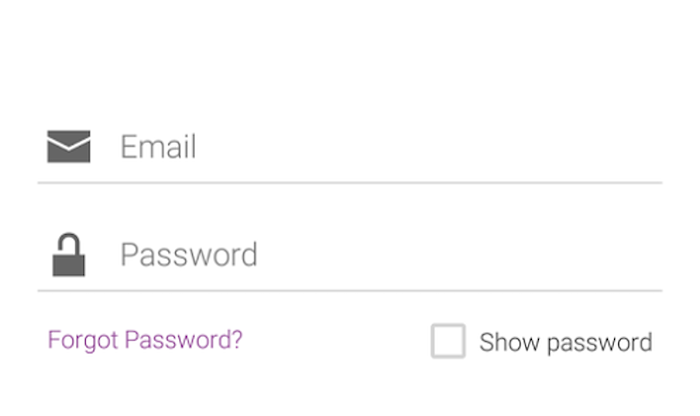Select the lock icon in the password row
The image size is (700, 416).
69,254
